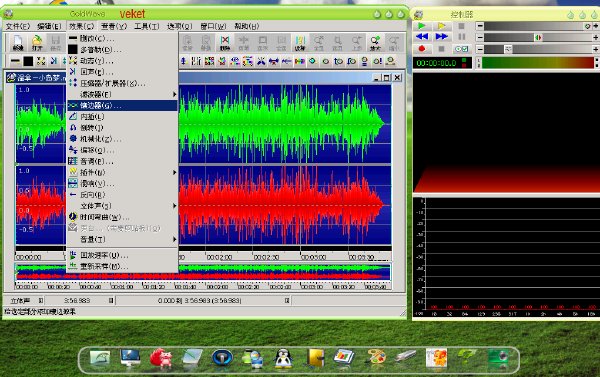Screen dimensions: 600x377
Task: Click the minus button of top volume slider
Action: point(480,26)
